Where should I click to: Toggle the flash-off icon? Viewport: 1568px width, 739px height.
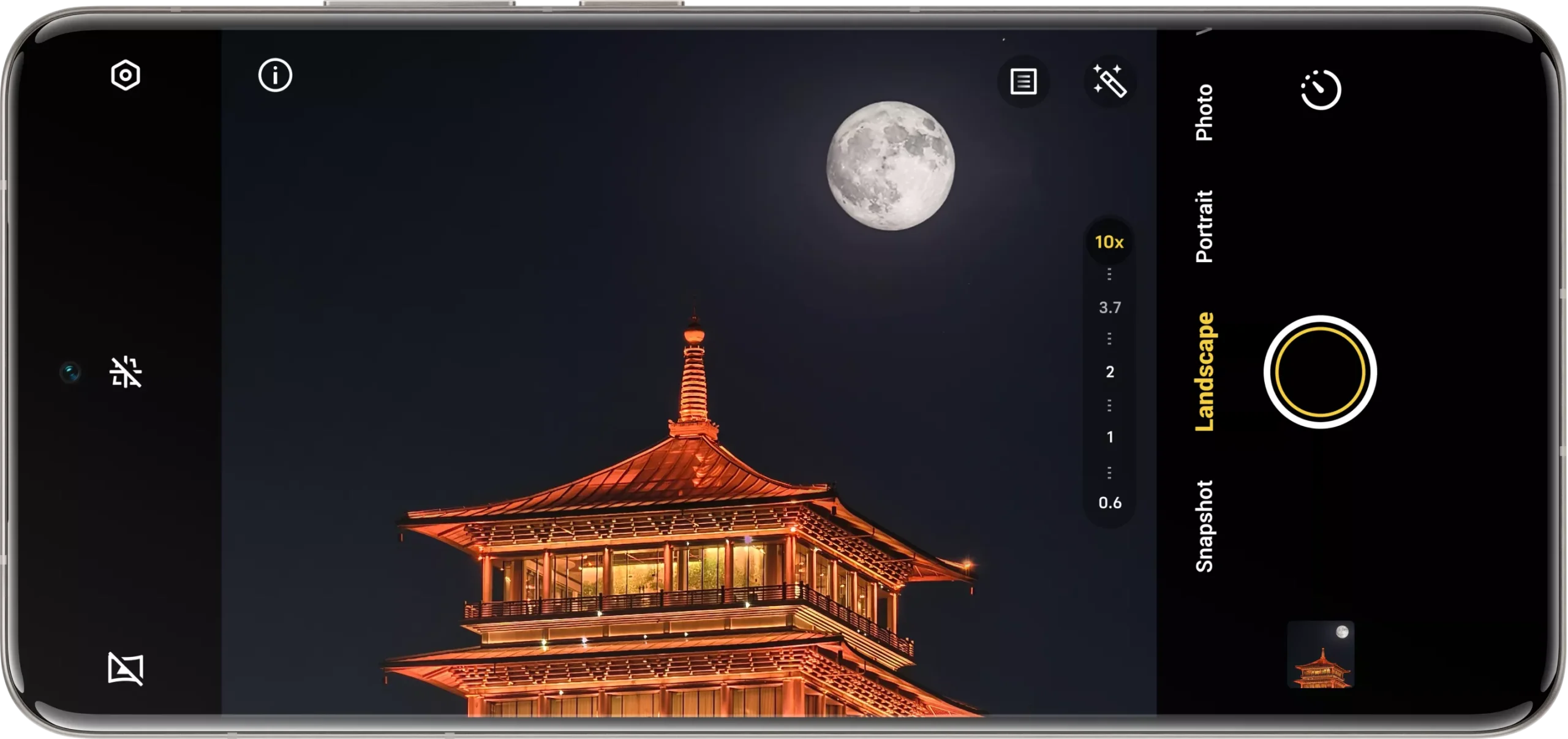[126, 372]
